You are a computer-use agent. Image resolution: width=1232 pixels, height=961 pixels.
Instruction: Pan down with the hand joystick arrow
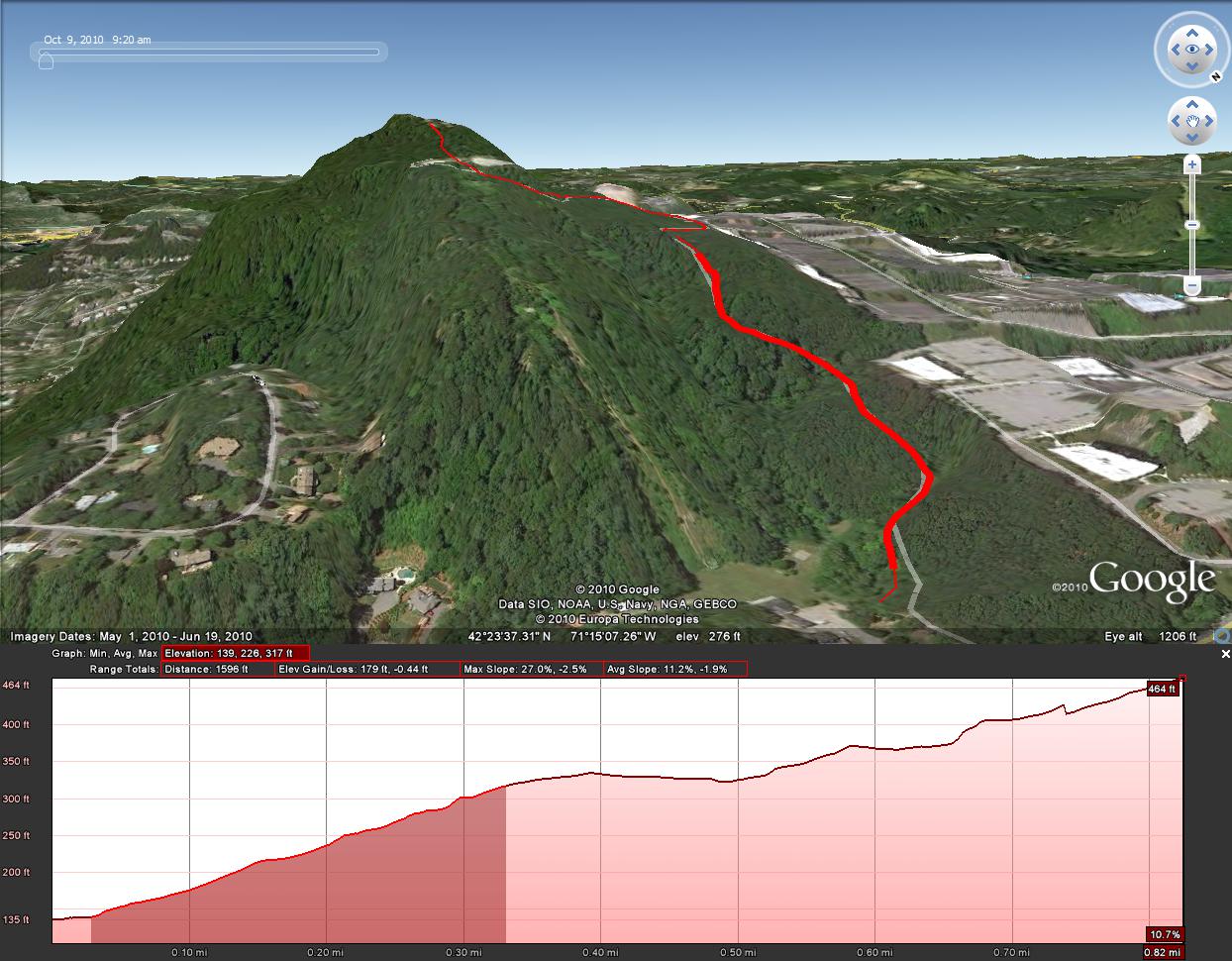pos(1191,138)
